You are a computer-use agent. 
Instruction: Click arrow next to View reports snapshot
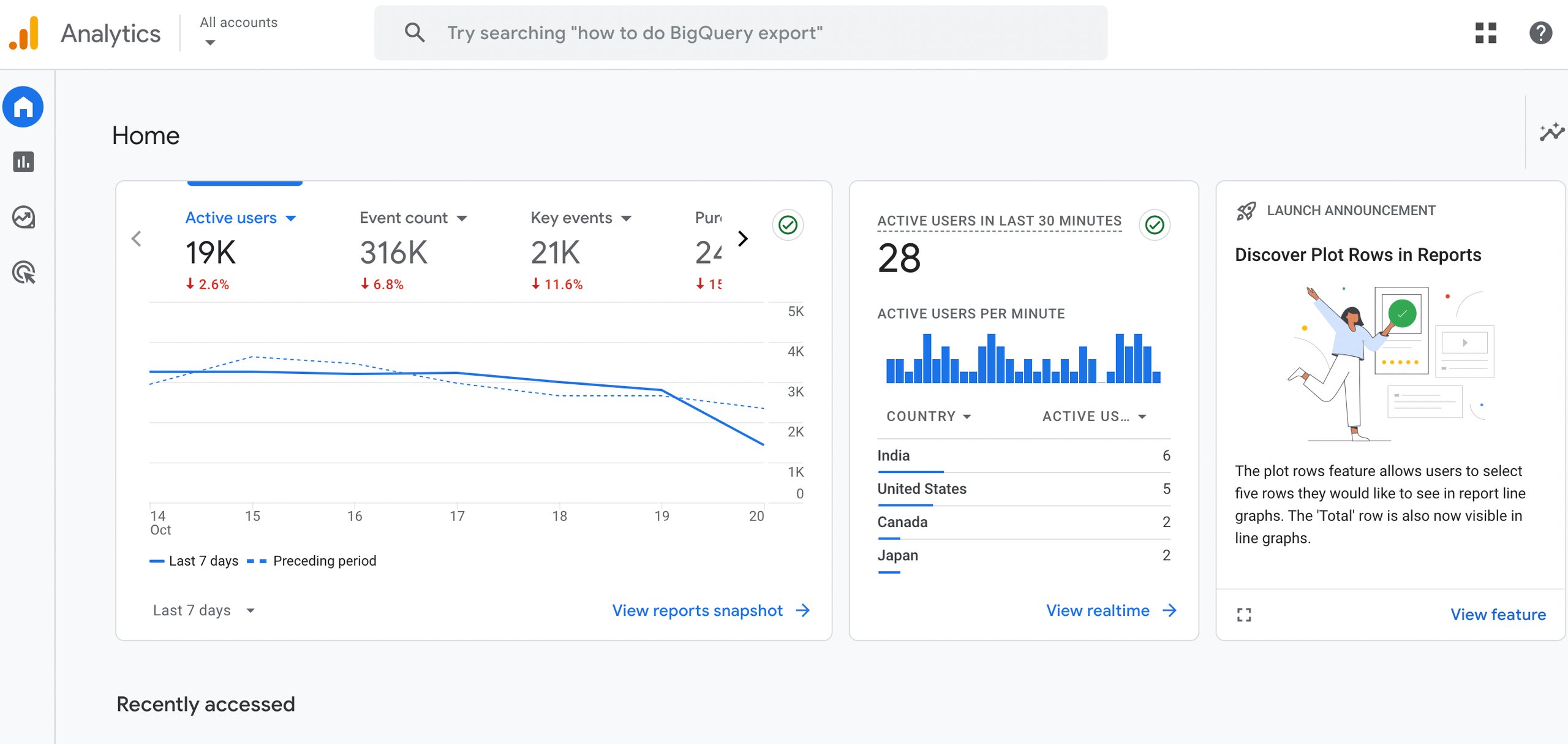click(x=803, y=610)
